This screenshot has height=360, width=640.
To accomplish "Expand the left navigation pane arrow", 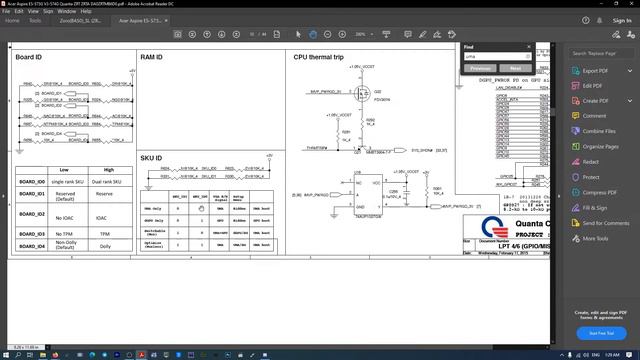I will coord(3,196).
